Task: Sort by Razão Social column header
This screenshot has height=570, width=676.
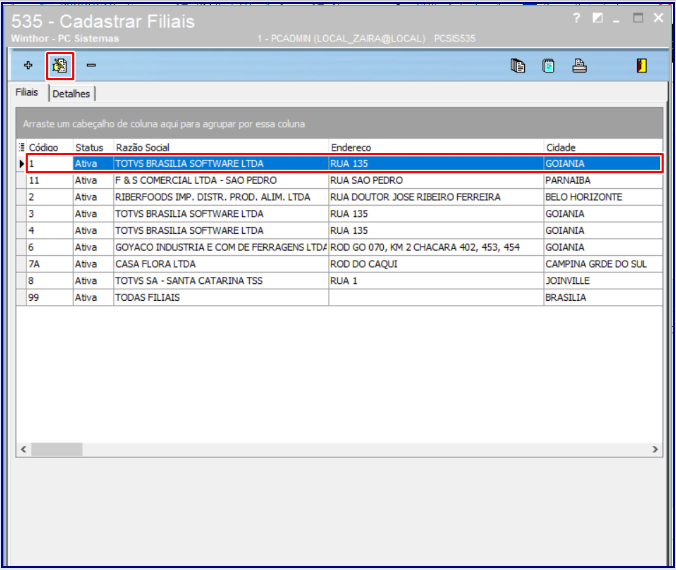Action: click(x=221, y=147)
